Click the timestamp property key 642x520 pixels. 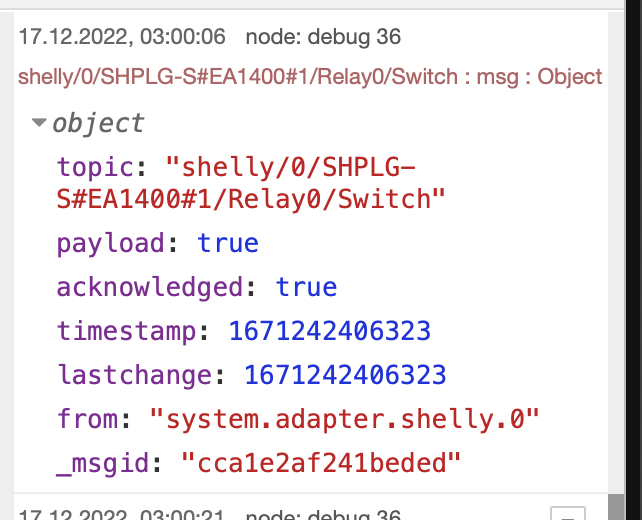click(127, 331)
